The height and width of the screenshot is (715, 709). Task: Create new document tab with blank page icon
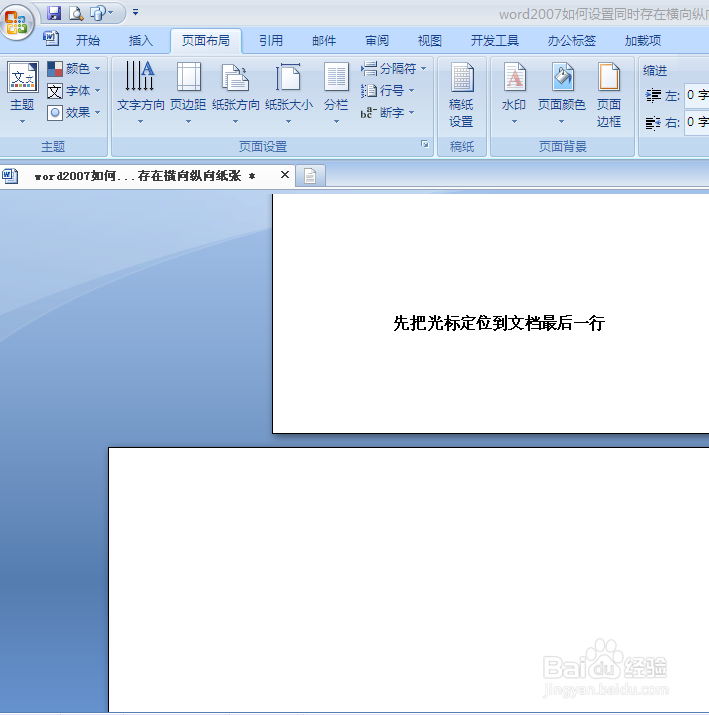point(311,176)
